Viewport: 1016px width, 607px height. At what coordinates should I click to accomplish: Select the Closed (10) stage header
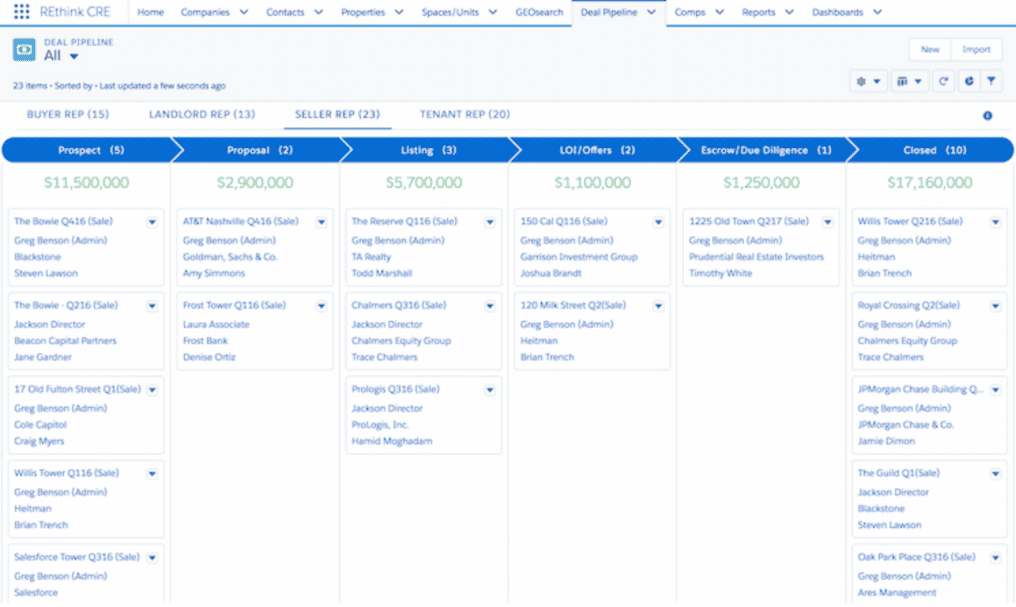point(929,150)
